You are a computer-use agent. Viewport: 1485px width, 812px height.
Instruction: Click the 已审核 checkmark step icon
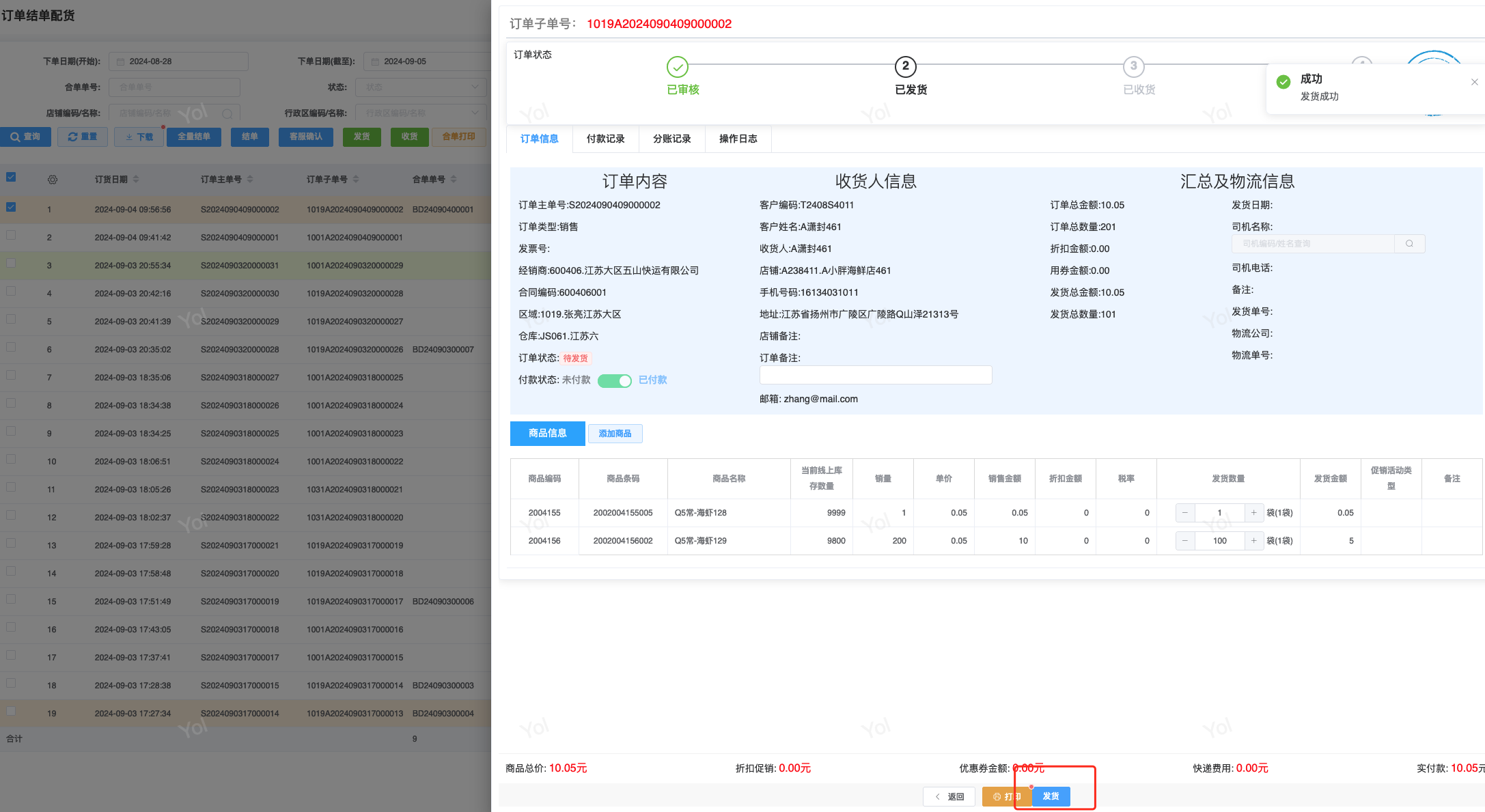(677, 67)
